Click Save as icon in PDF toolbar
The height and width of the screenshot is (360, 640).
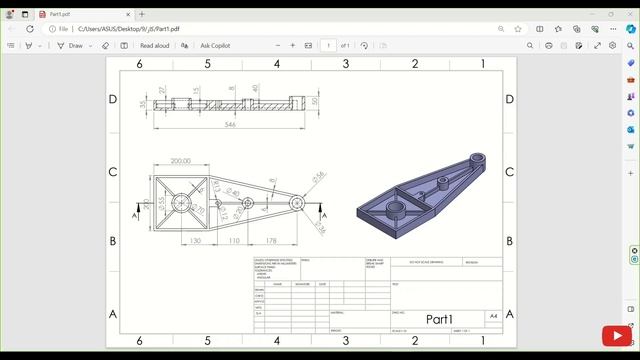click(579, 46)
